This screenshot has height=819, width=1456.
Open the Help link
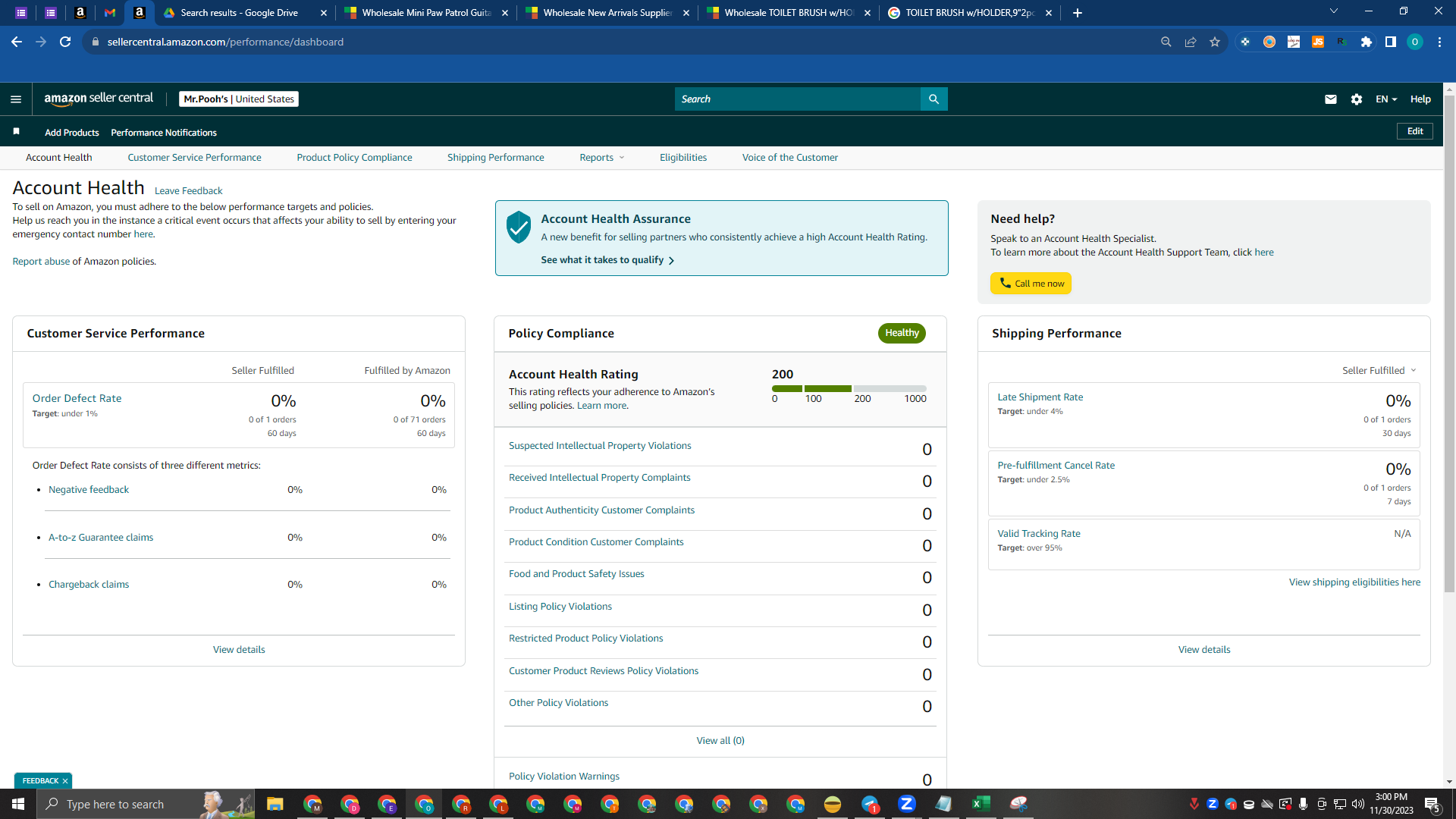tap(1420, 99)
